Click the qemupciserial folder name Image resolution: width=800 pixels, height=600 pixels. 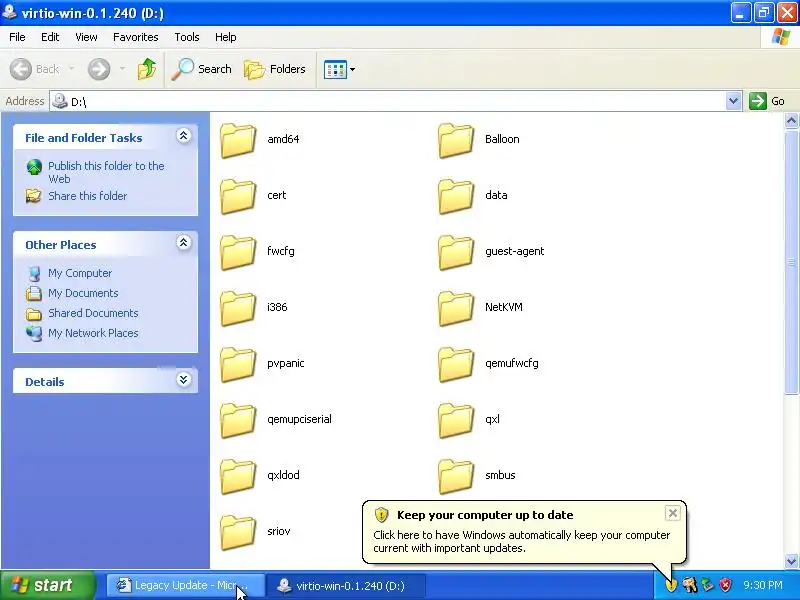299,419
